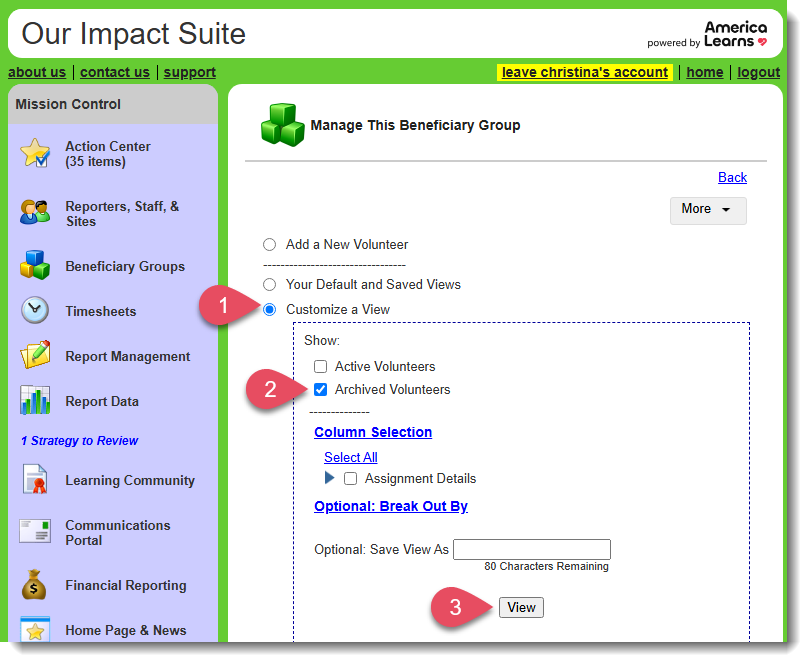Open Home Page & News menu item
Image resolution: width=810 pixels, height=665 pixels.
tap(126, 630)
